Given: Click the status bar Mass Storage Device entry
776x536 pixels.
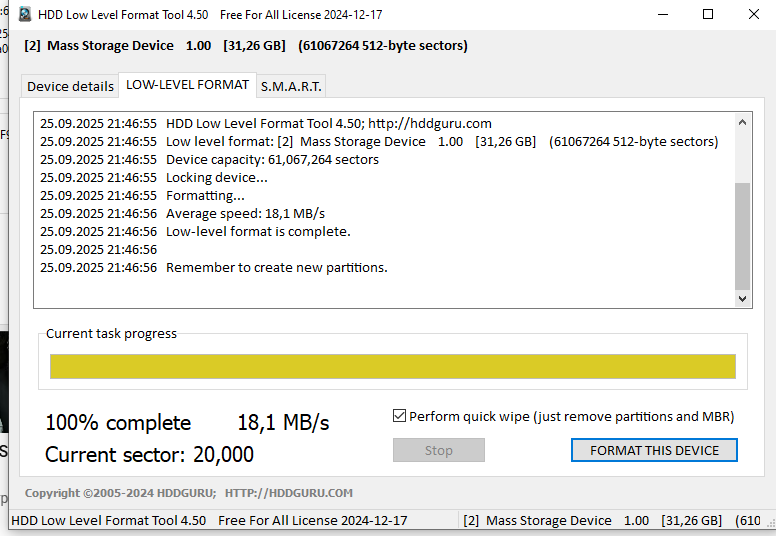Looking at the screenshot, I should 612,521.
